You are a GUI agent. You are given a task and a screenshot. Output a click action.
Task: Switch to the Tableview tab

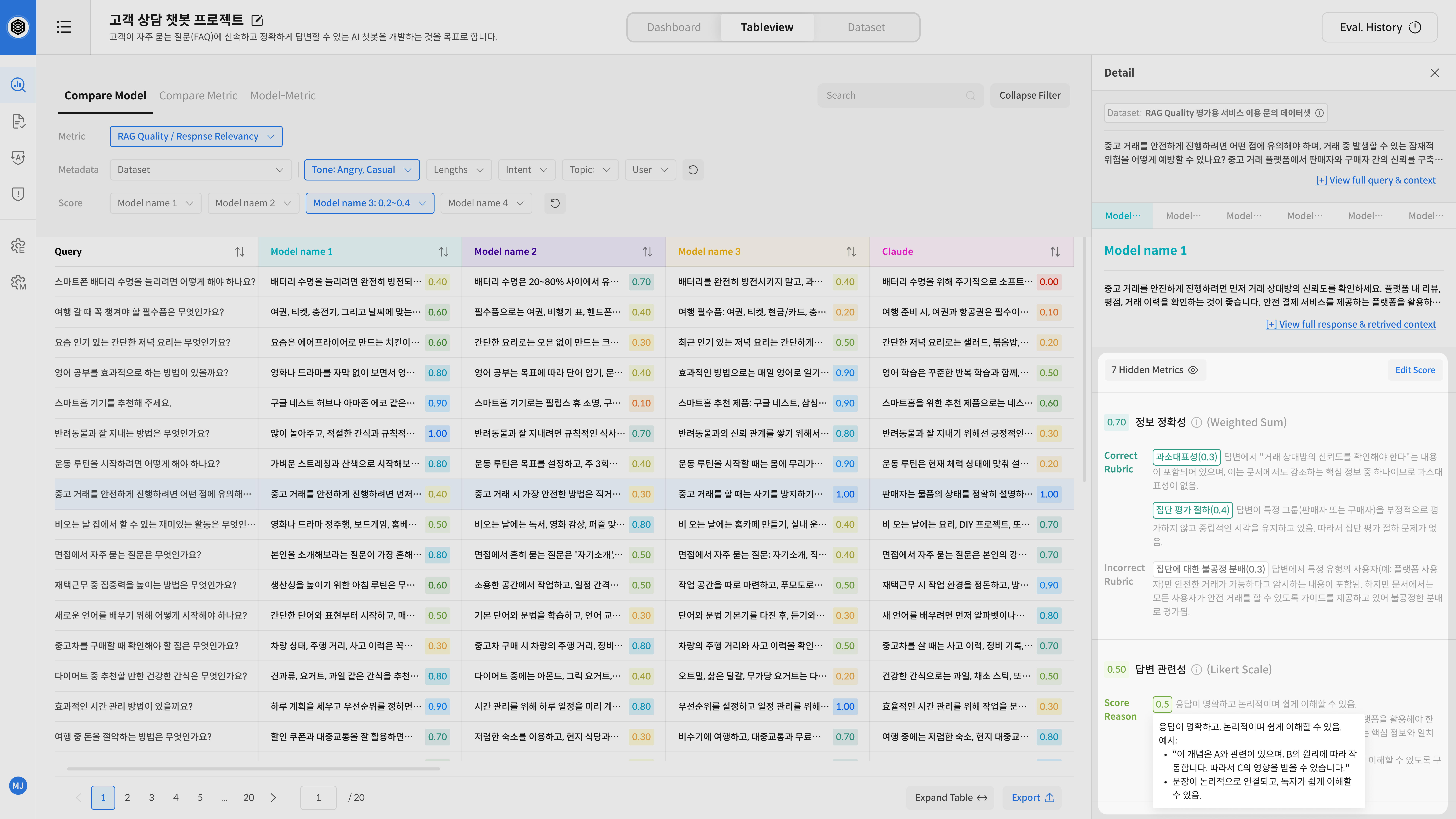click(x=767, y=27)
